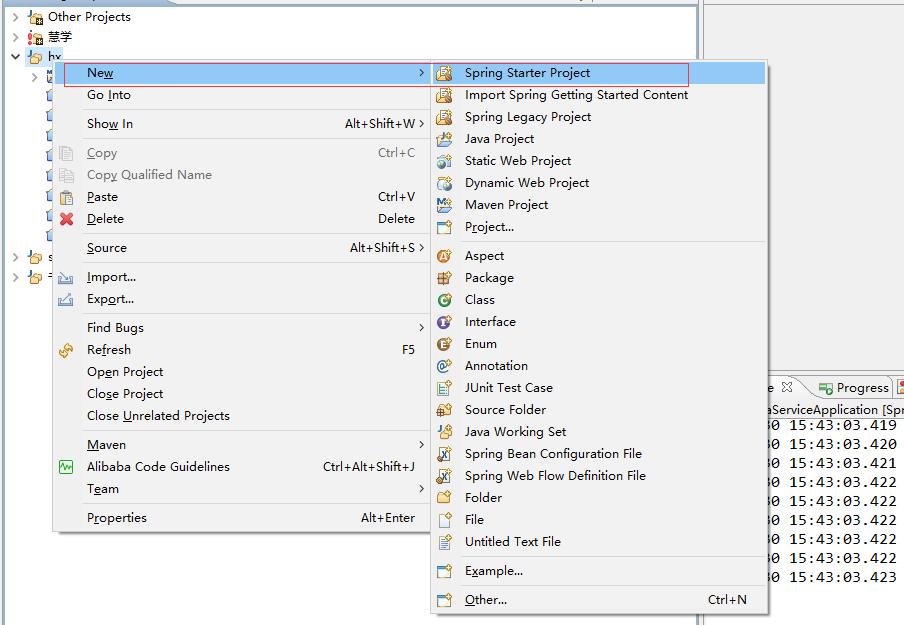Open the Source submenu arrow
Screen dimensions: 904x625
tap(421, 247)
